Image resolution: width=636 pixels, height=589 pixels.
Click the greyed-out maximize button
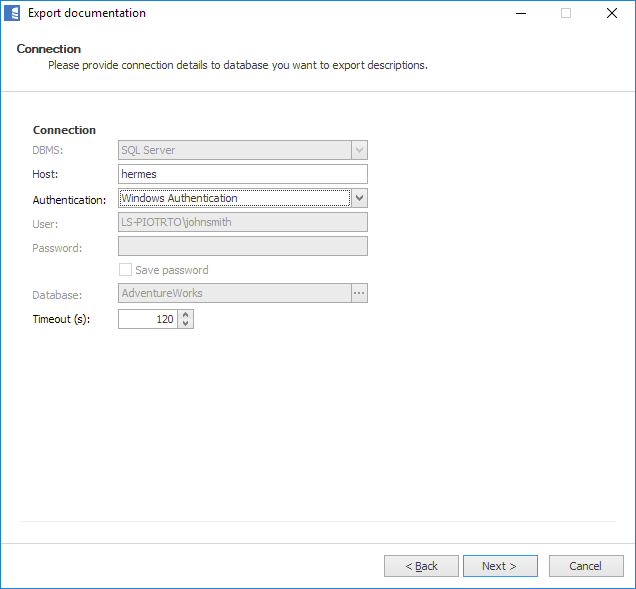tap(566, 14)
